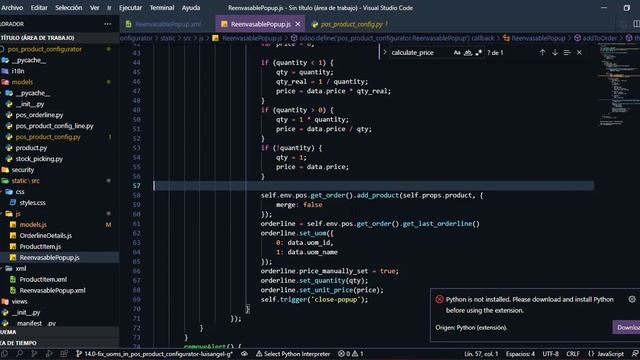Viewport: 640px width, 360px height.
Task: Collapse the static\src folder
Action: coord(25,181)
